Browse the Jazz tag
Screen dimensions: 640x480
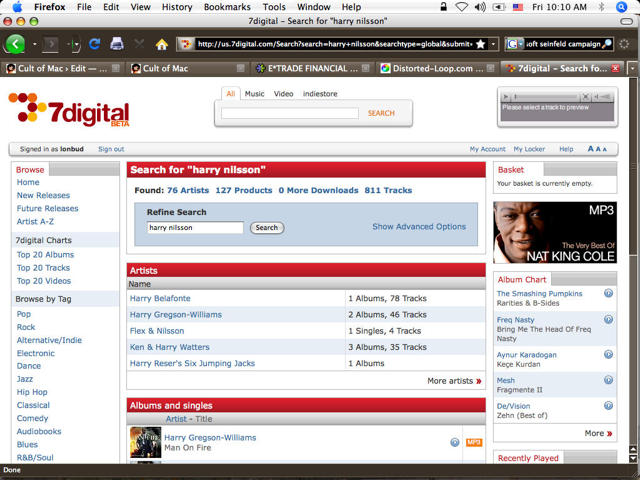click(24, 379)
